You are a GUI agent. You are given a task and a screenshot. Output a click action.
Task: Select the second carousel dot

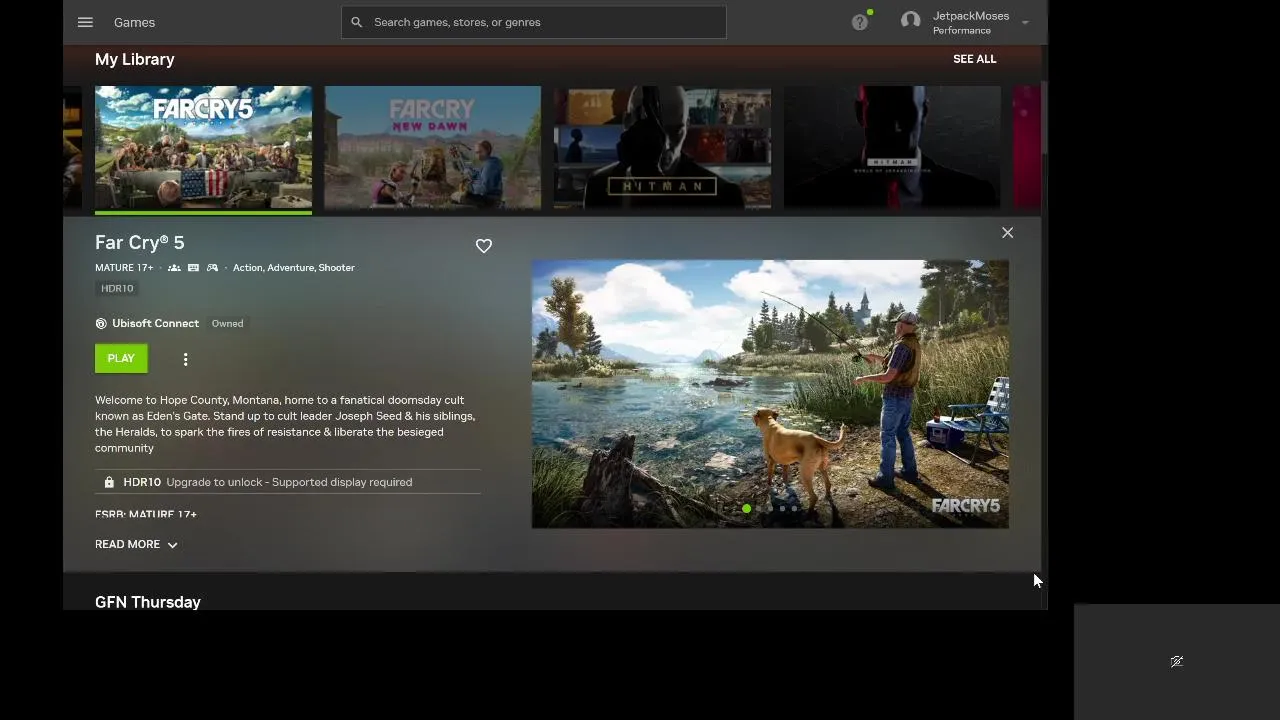759,509
